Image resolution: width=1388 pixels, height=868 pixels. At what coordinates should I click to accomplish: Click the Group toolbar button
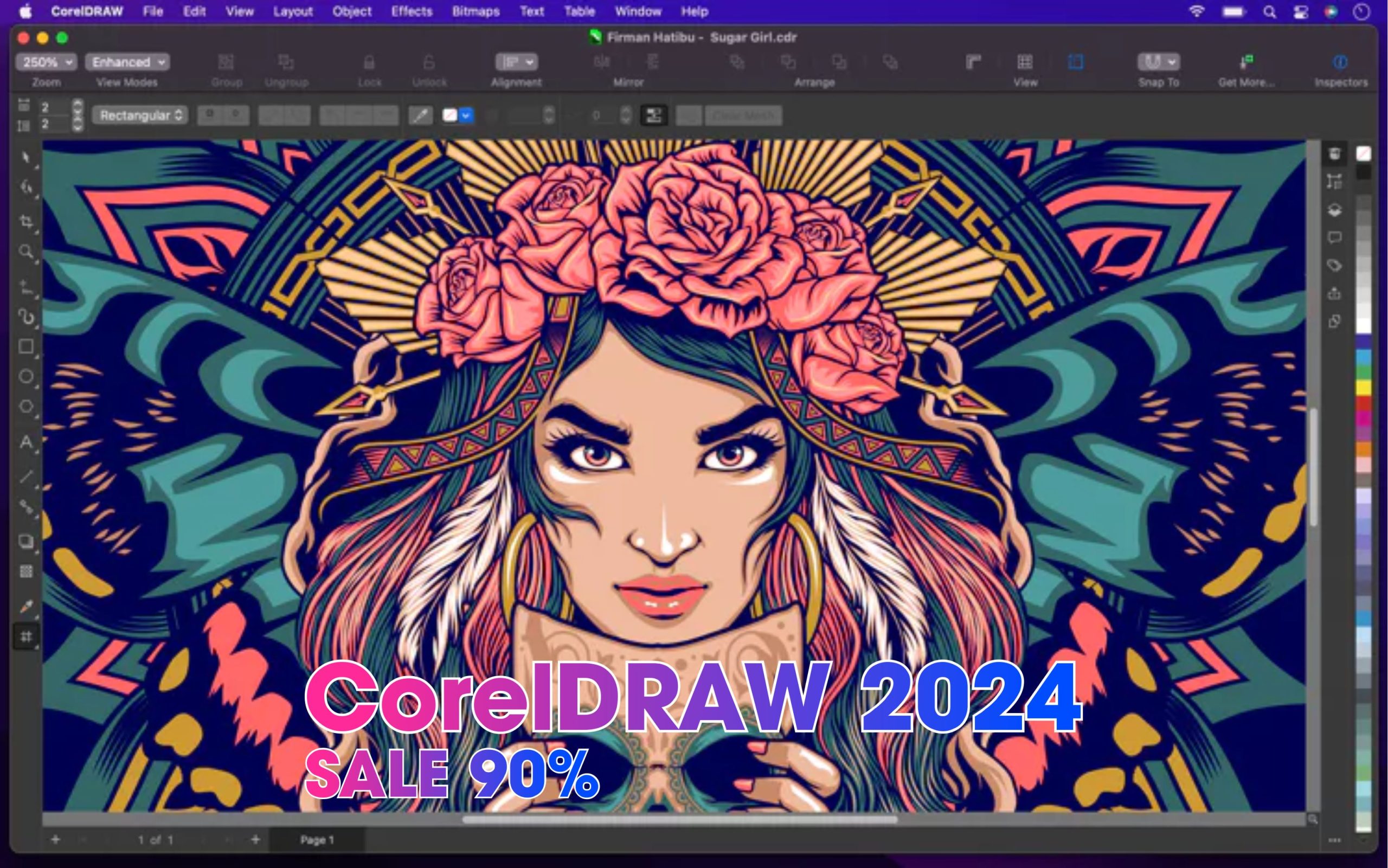[x=226, y=61]
